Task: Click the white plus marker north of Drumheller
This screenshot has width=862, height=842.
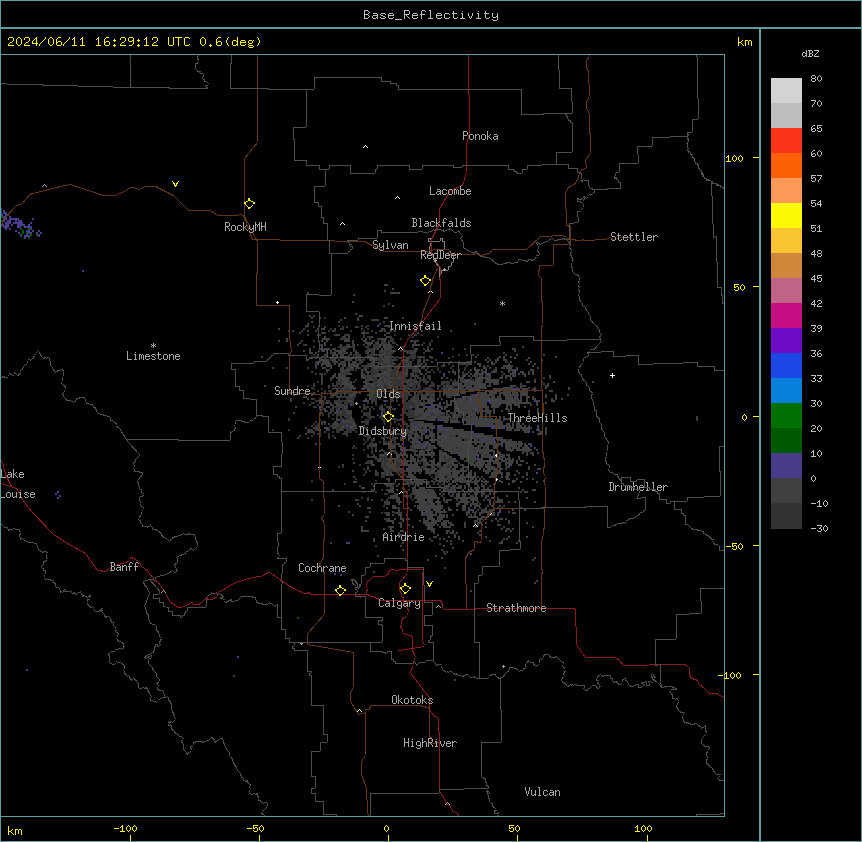Action: pos(612,375)
